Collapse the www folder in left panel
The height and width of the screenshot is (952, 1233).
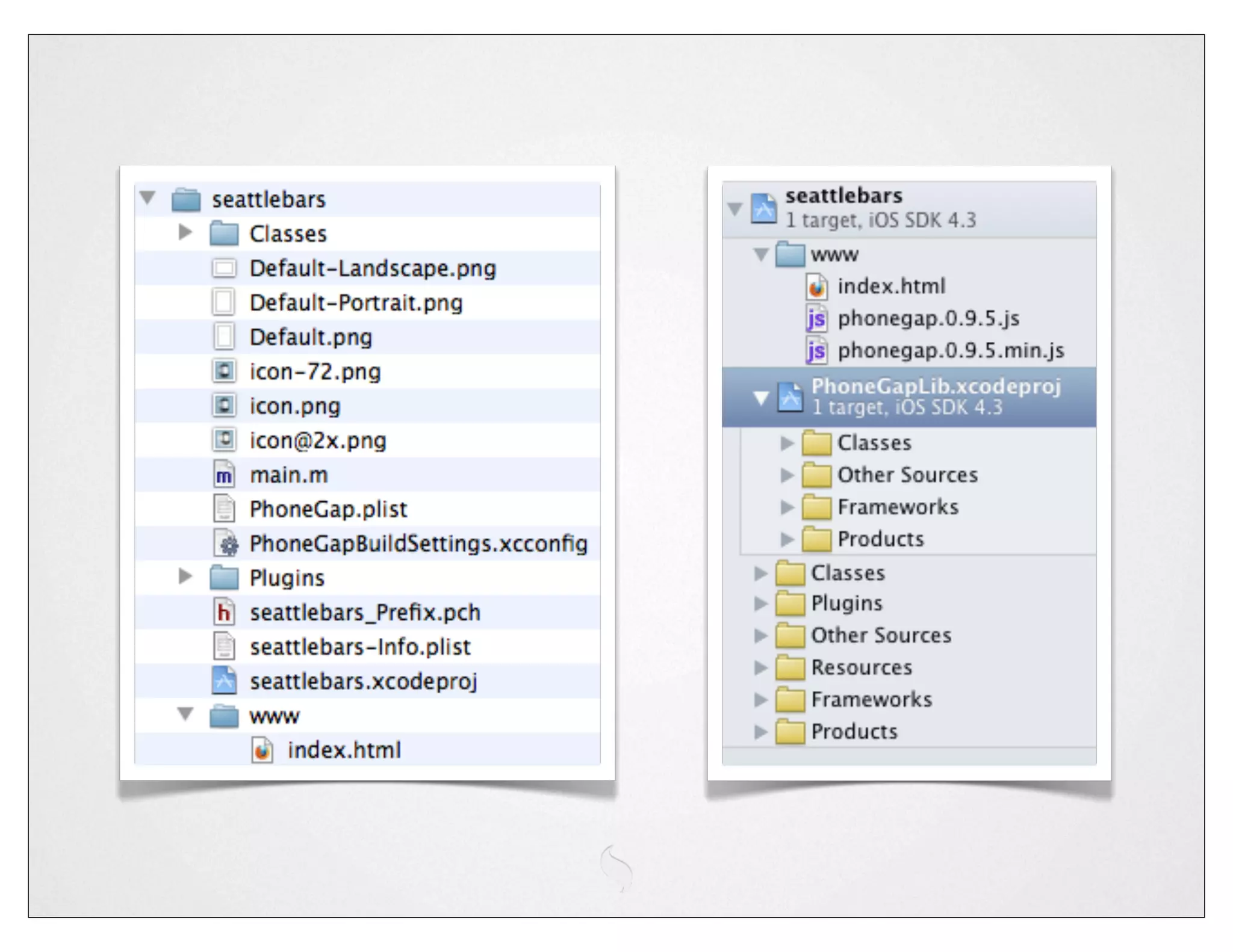tap(185, 714)
